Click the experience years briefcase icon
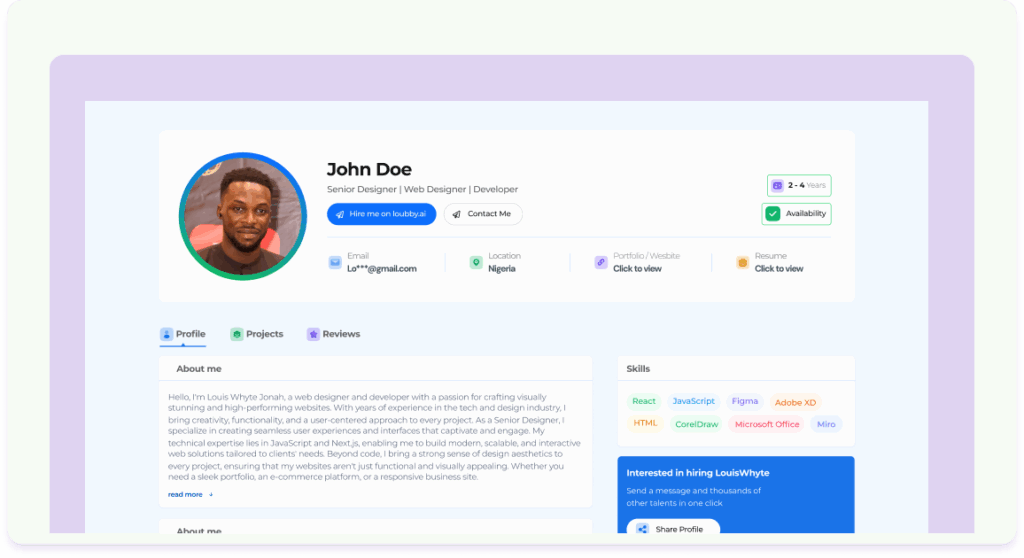1024x558 pixels. point(777,185)
